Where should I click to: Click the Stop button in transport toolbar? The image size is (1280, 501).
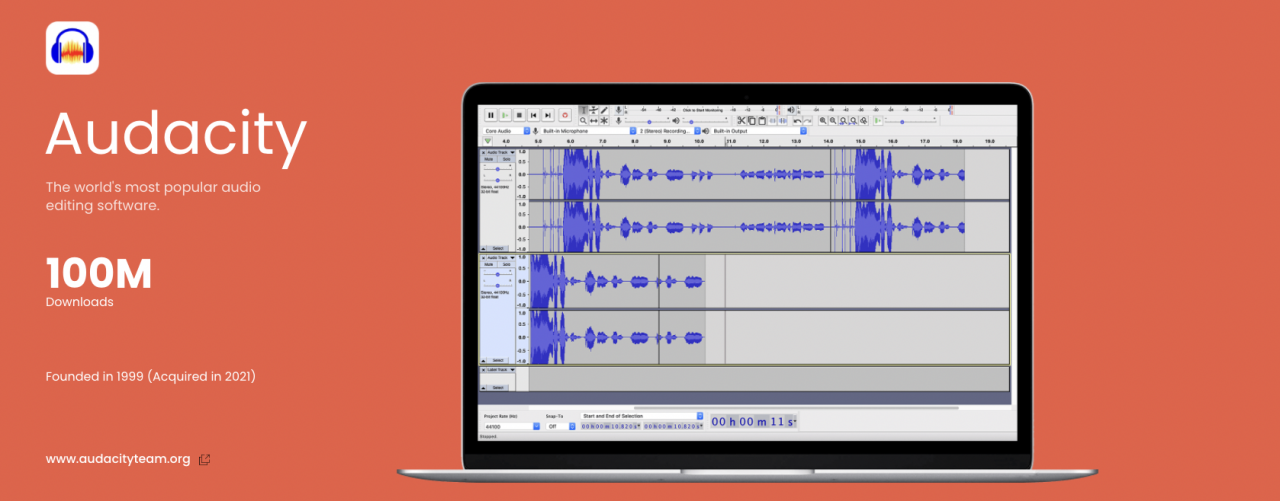click(x=519, y=116)
